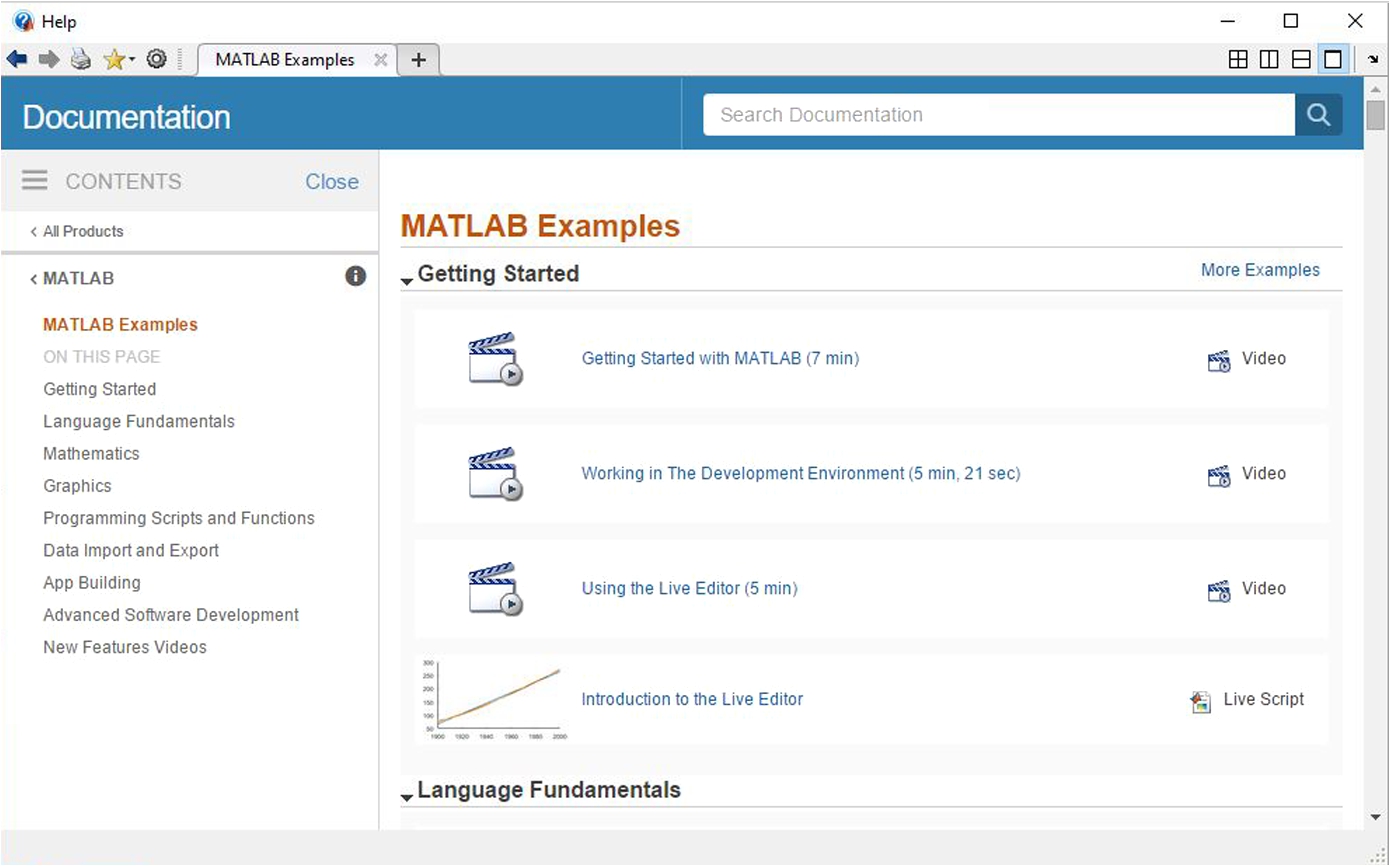Open the favorites star menu
The width and height of the screenshot is (1390, 866).
pos(118,60)
